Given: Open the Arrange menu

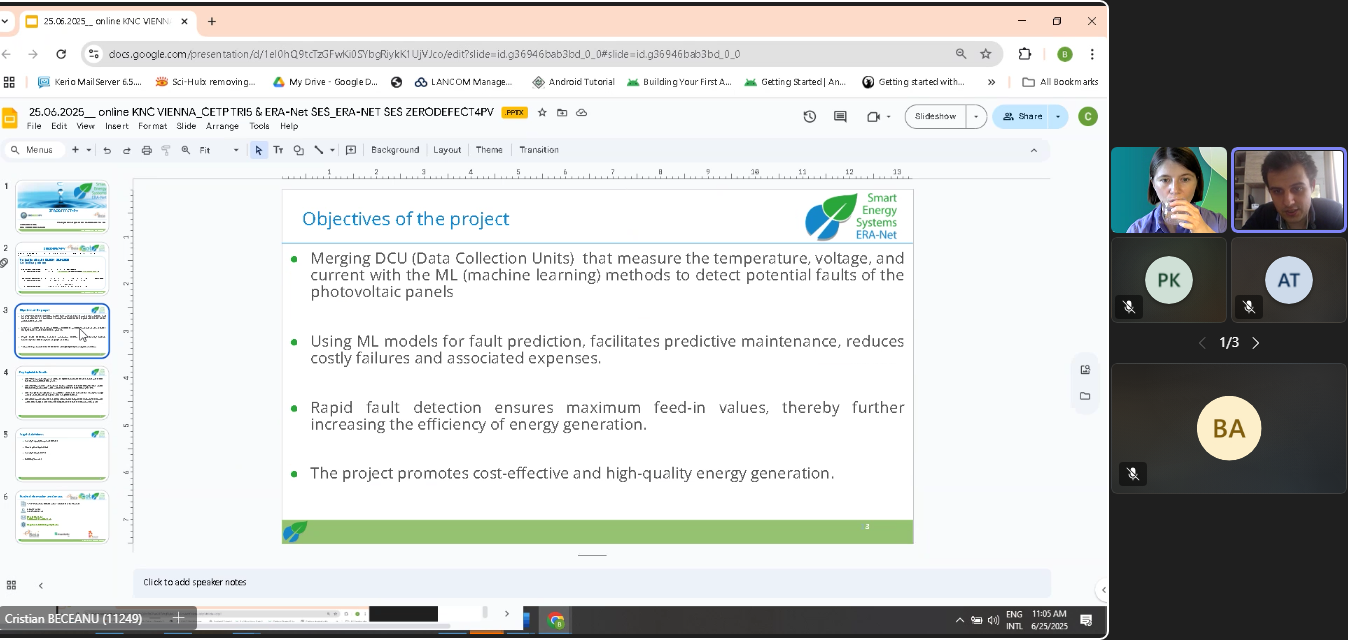Looking at the screenshot, I should [222, 127].
